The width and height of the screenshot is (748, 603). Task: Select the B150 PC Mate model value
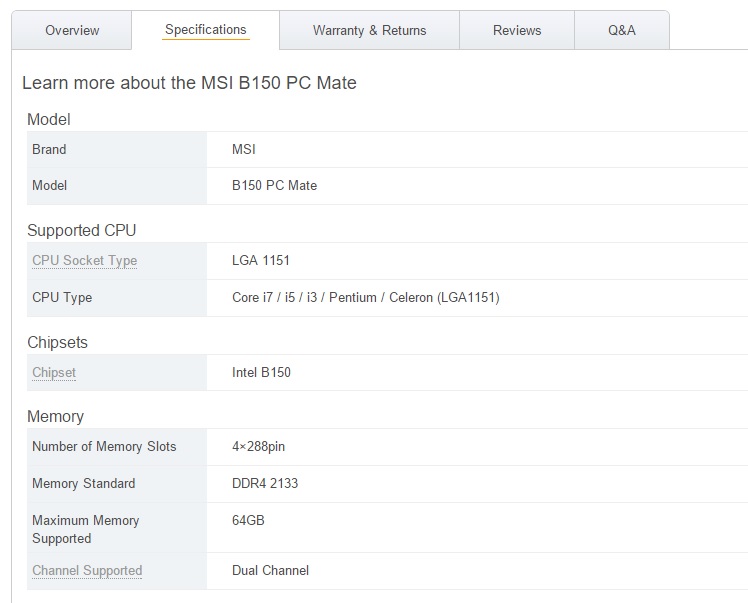(274, 186)
